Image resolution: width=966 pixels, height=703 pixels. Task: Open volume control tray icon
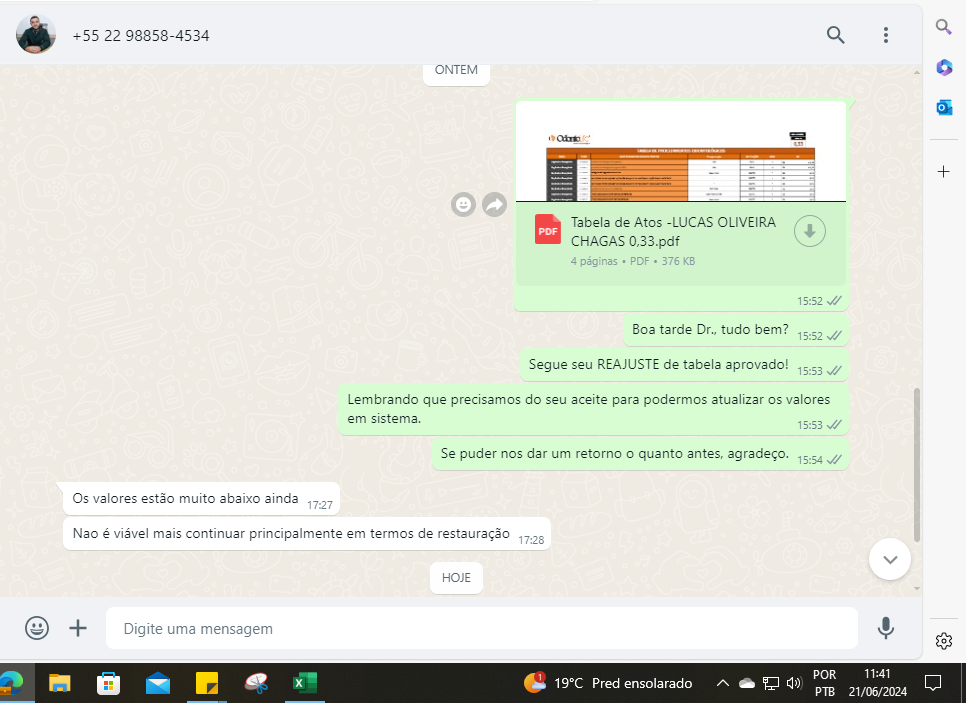point(794,683)
